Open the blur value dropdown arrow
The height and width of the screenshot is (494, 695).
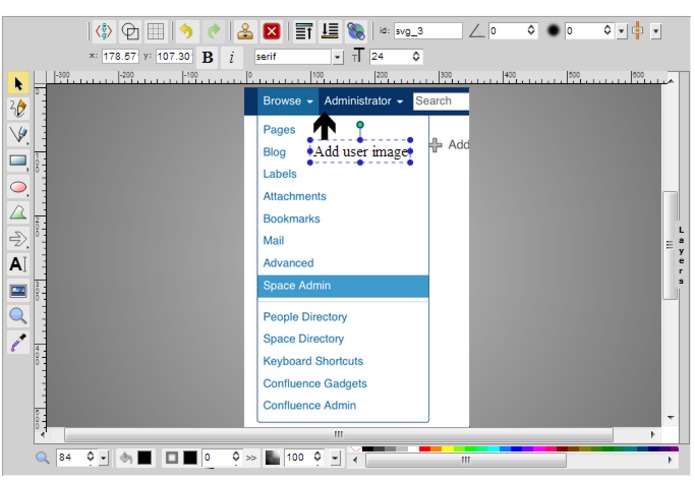coord(621,31)
